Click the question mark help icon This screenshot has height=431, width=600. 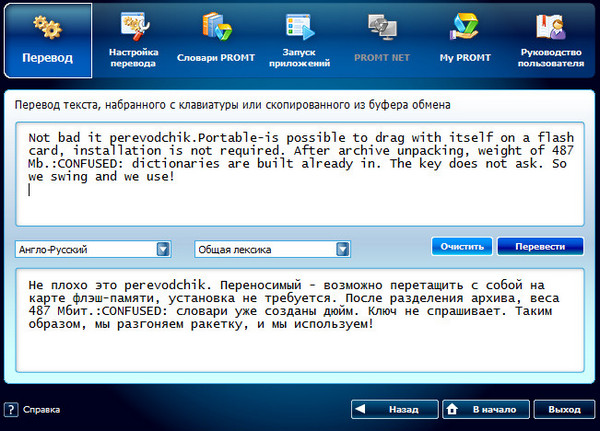coord(11,410)
